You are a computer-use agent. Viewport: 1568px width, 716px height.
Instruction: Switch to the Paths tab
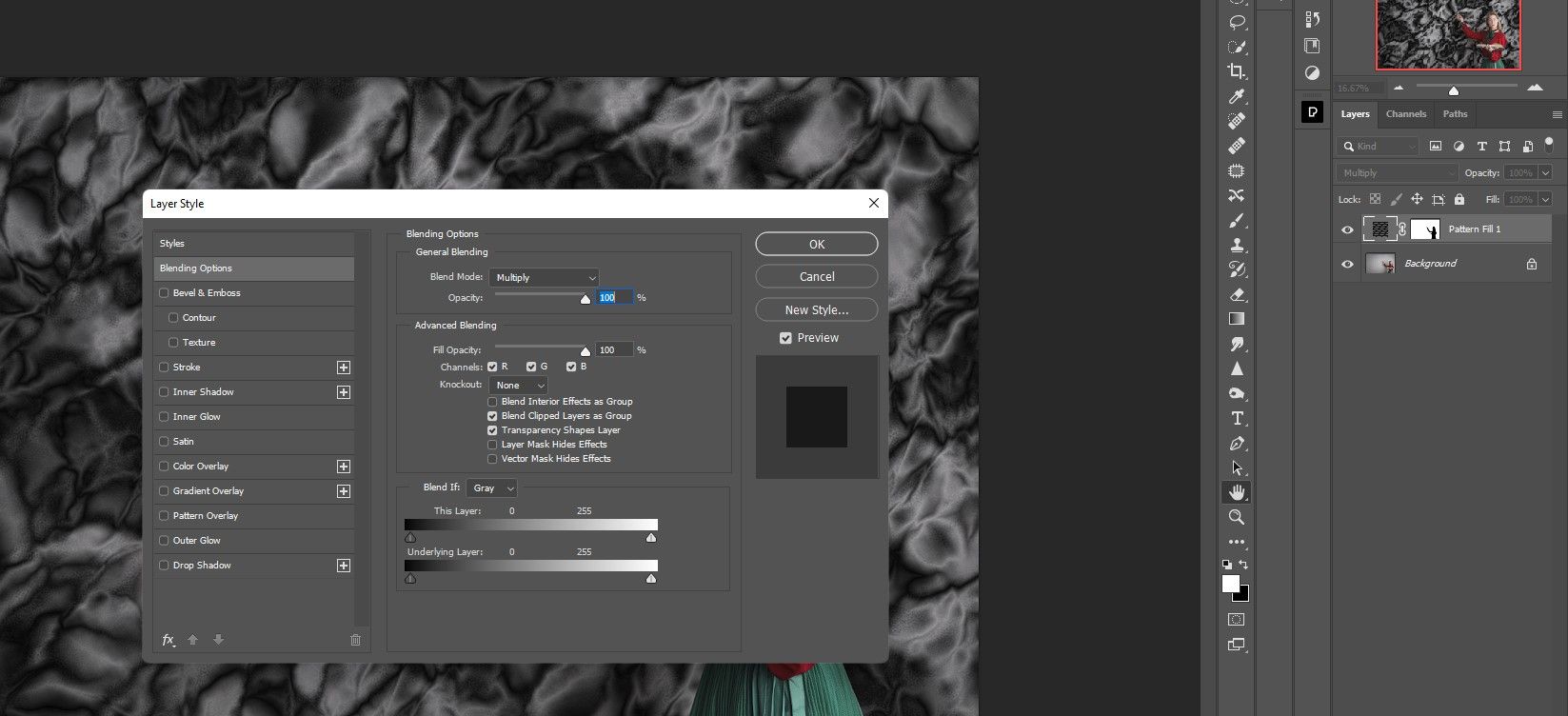tap(1455, 114)
